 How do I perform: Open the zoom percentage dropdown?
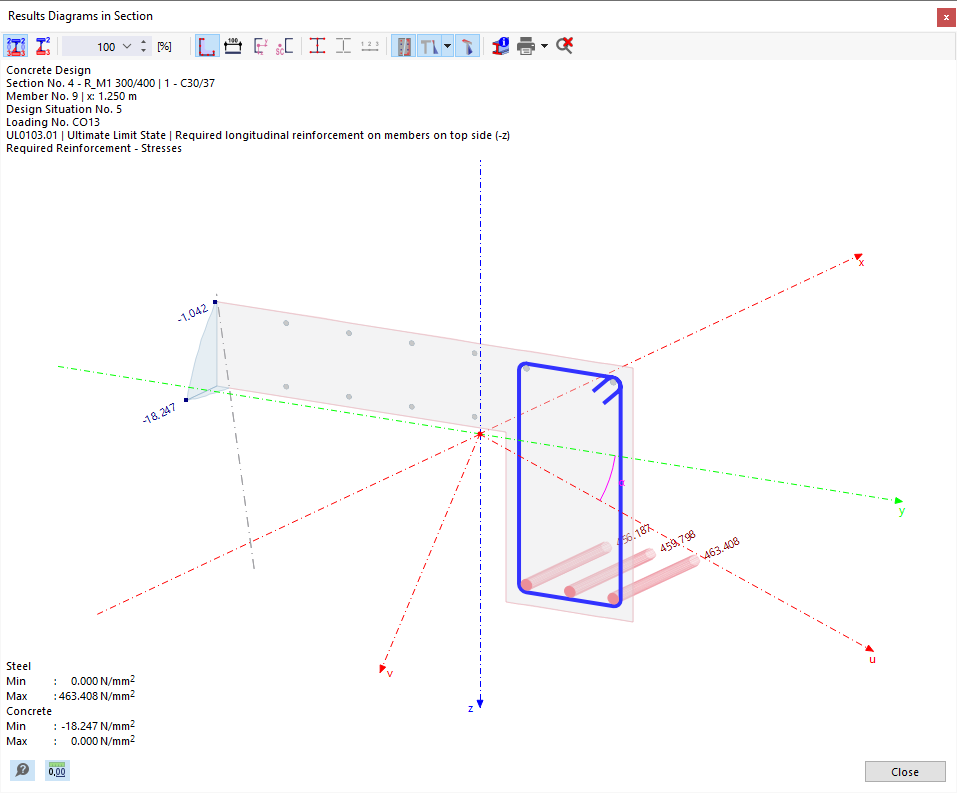click(x=127, y=46)
